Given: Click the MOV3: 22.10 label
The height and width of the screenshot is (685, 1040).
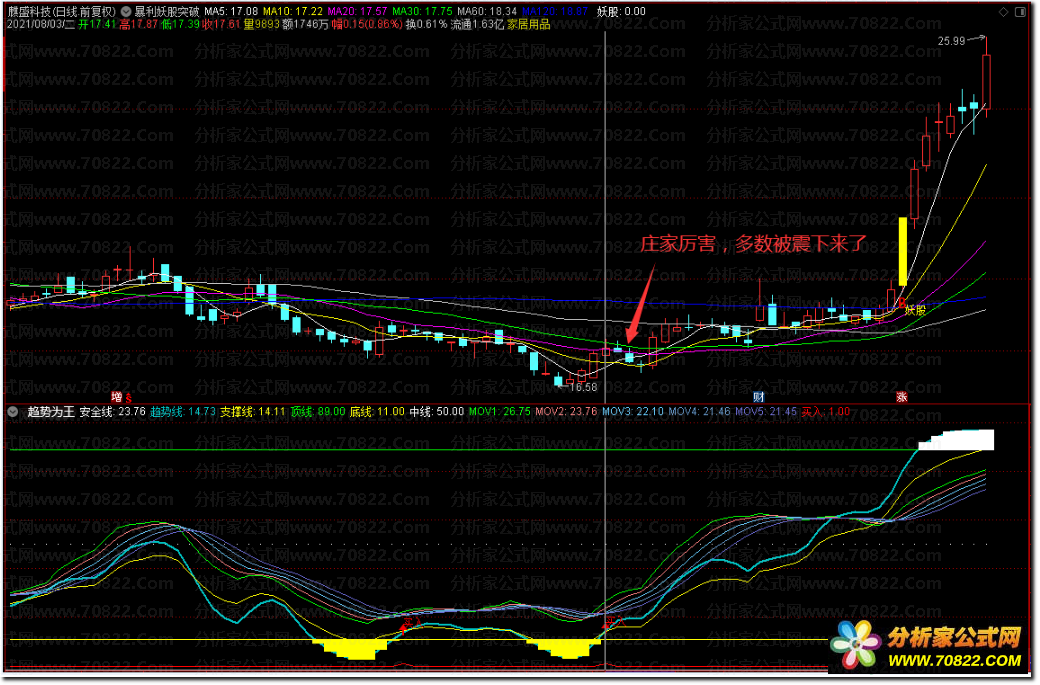Looking at the screenshot, I should (633, 412).
